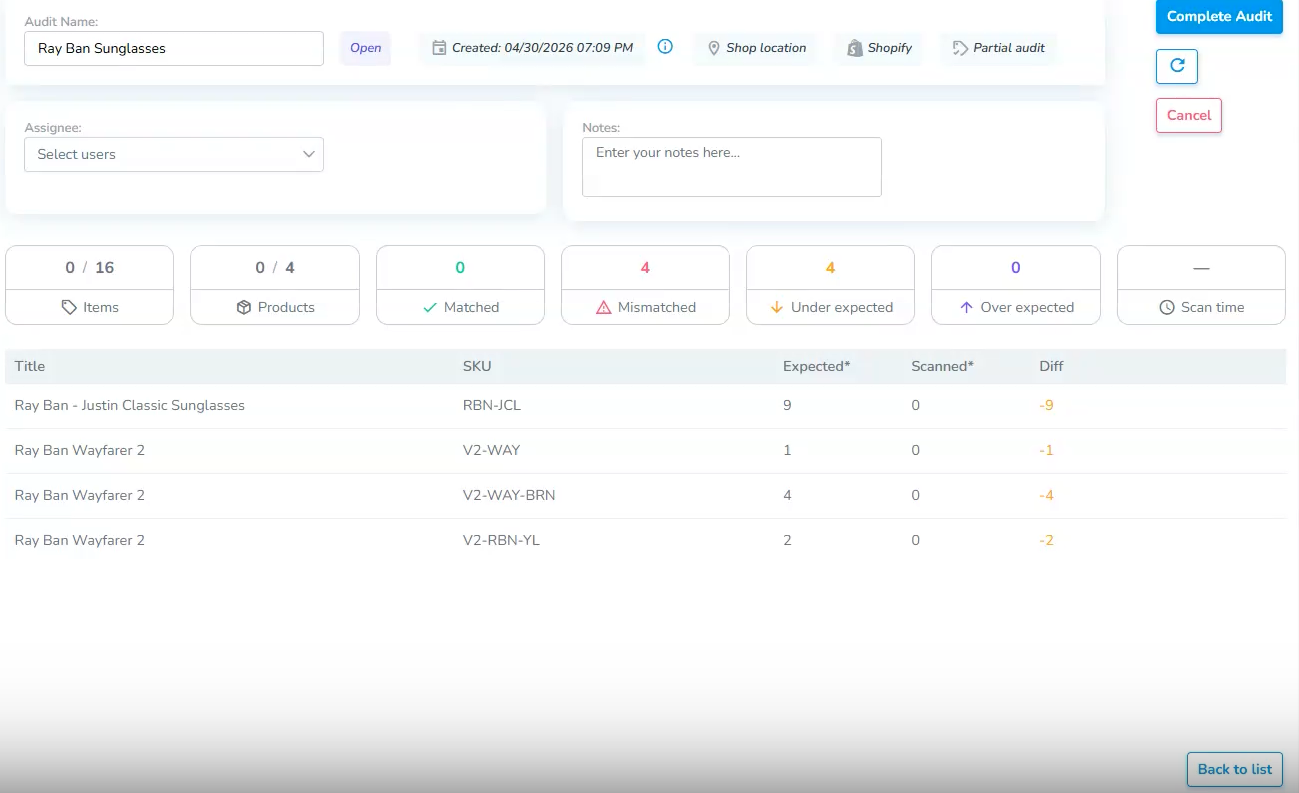Screen dimensions: 1299x793
Task: Sort by the Diff column header
Action: [x=1051, y=366]
